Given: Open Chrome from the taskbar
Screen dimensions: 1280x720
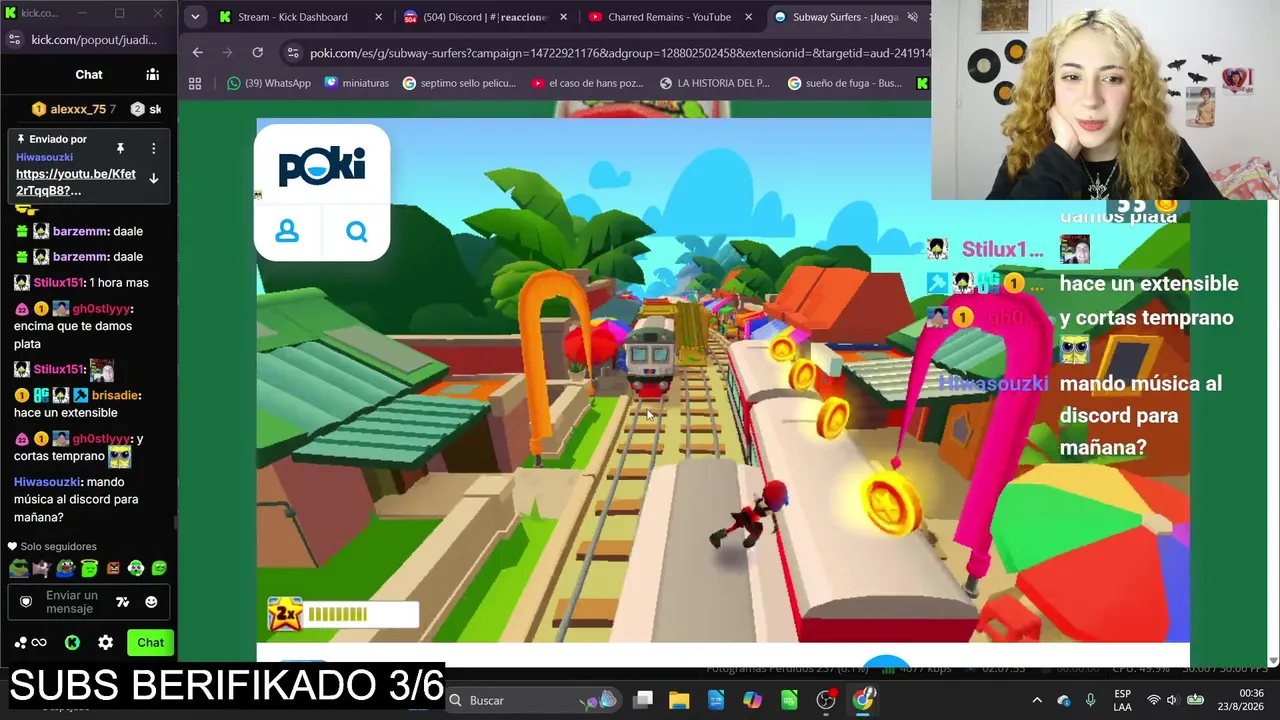Looking at the screenshot, I should (x=863, y=700).
